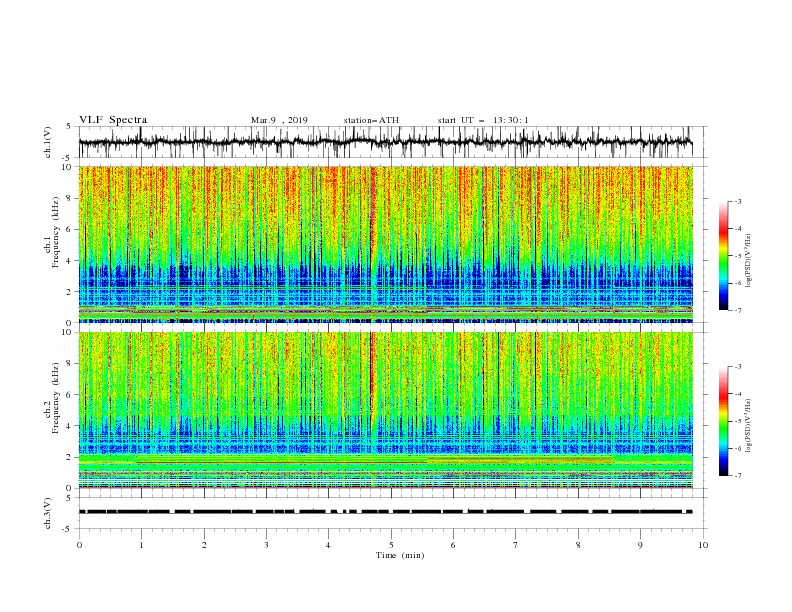The height and width of the screenshot is (612, 792).
Task: Click the 'start UT = 13:30:1' text
Action: click(x=483, y=120)
